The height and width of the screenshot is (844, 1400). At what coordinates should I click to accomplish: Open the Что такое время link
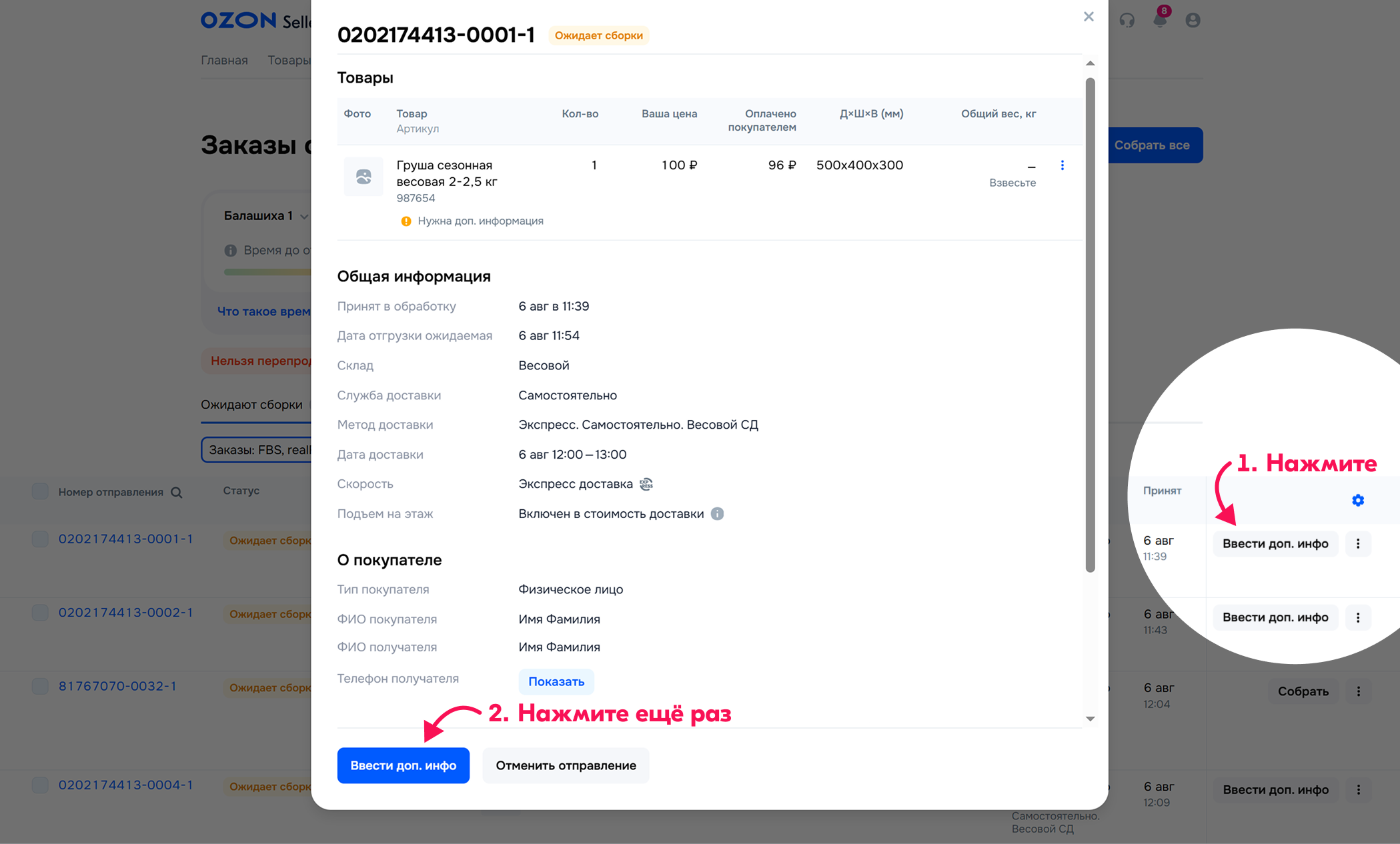(264, 311)
